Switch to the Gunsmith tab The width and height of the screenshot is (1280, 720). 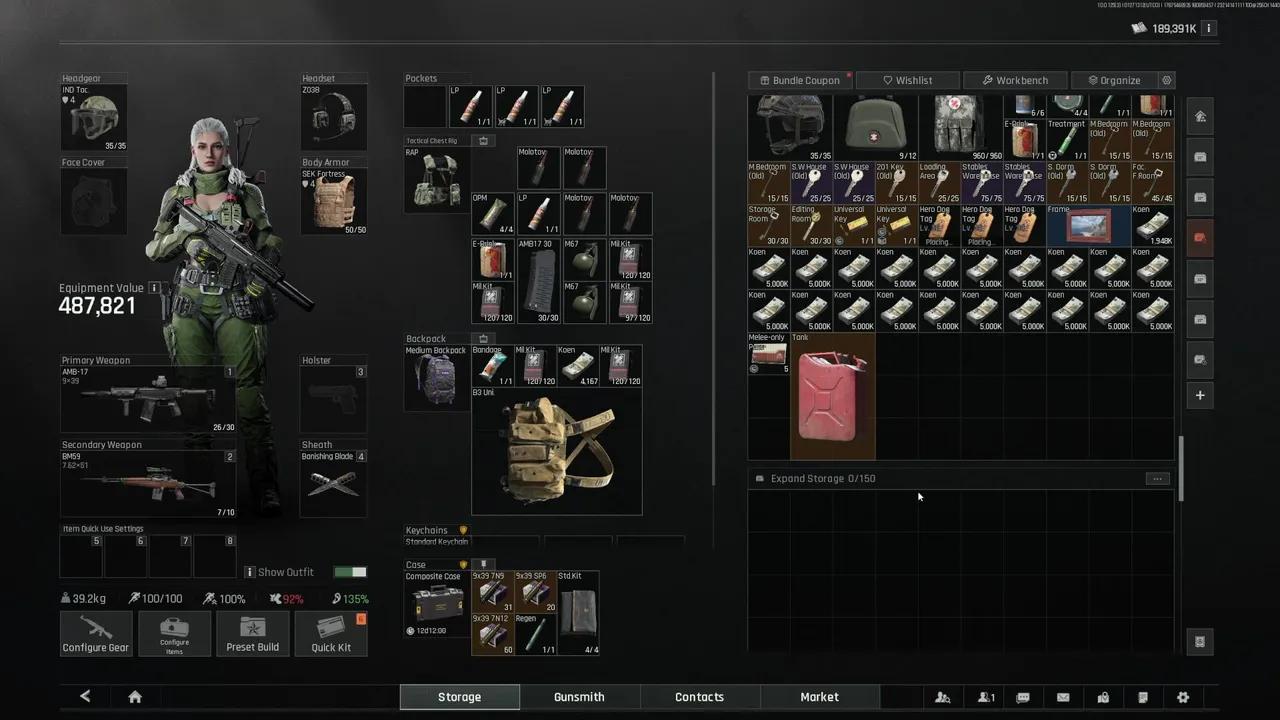[x=579, y=697]
